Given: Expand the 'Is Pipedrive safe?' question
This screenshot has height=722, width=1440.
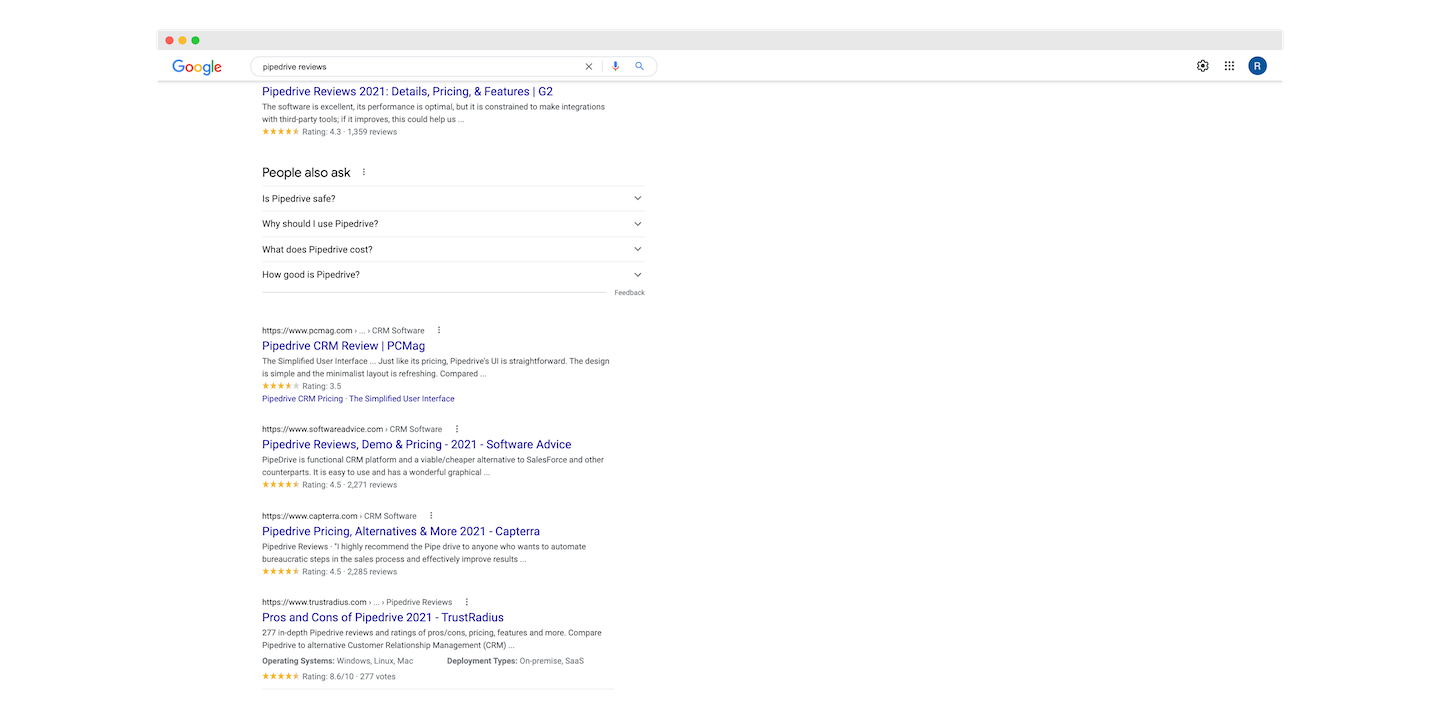Looking at the screenshot, I should [453, 198].
